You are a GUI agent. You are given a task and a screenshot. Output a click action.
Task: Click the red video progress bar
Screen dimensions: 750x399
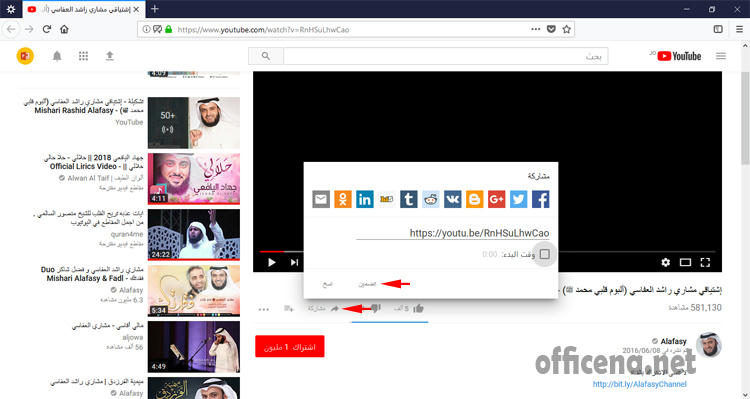point(272,251)
